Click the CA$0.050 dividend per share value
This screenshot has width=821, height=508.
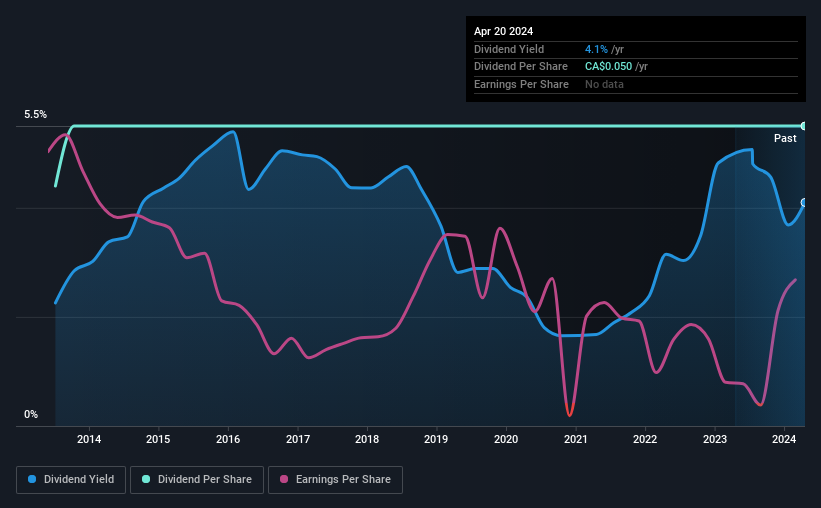point(608,67)
